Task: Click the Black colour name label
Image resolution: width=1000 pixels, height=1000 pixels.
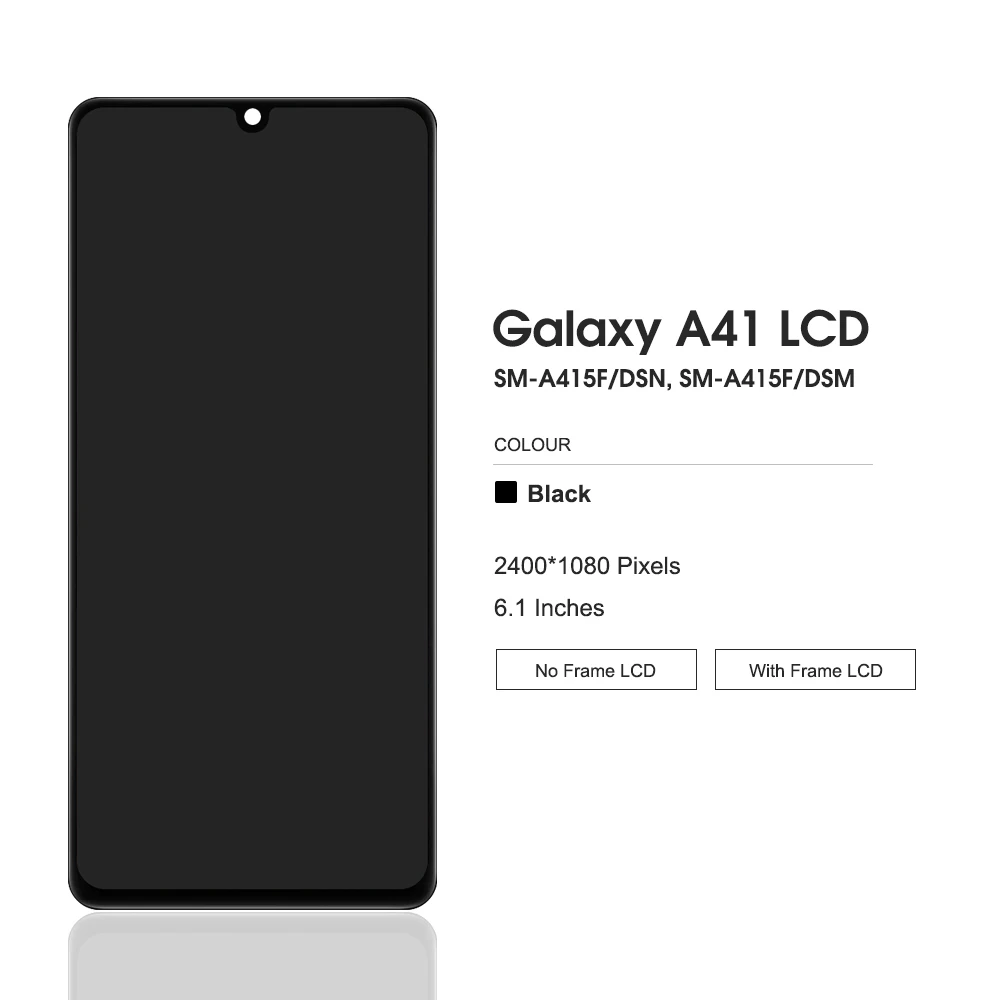Action: (x=559, y=494)
